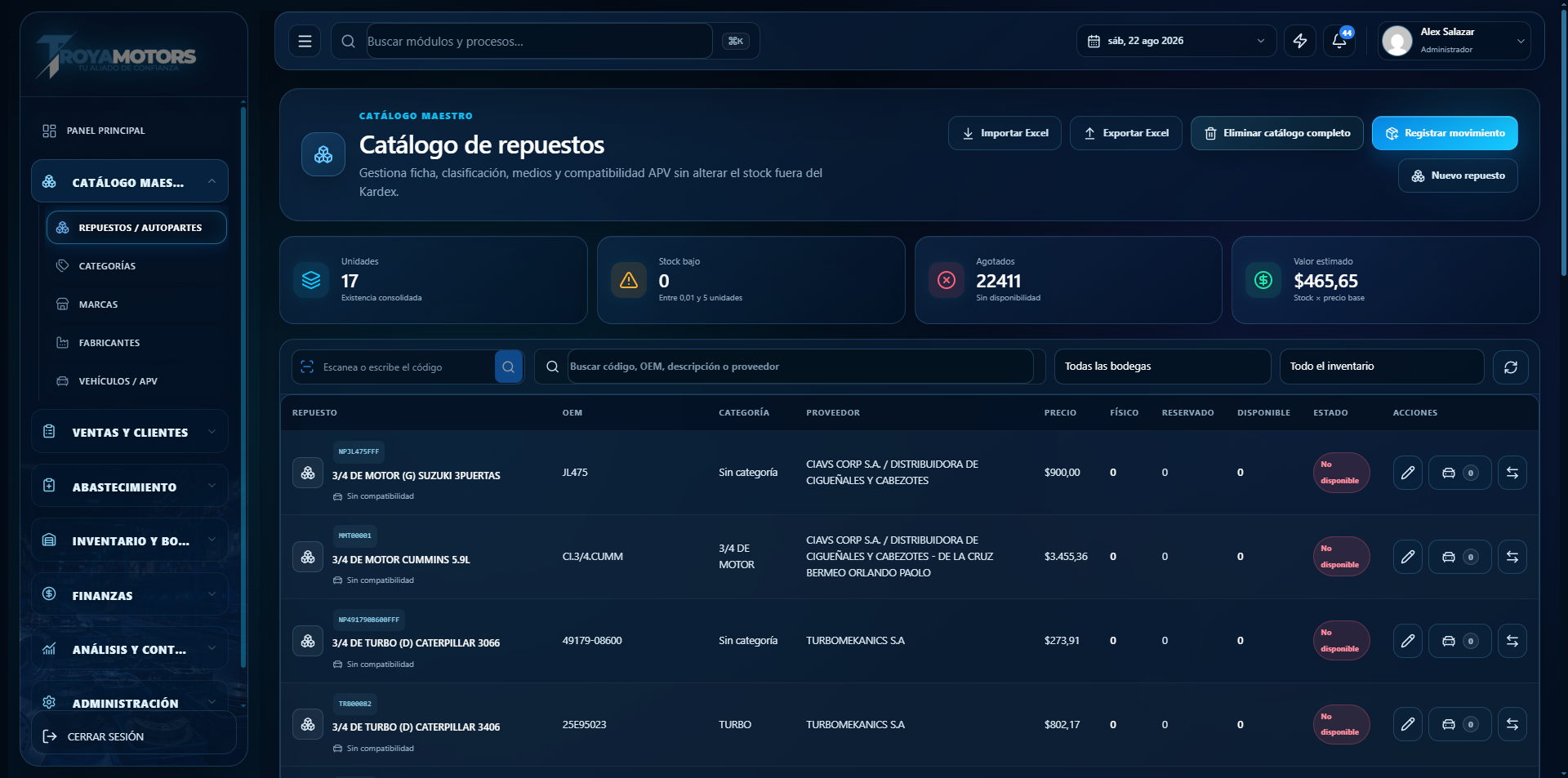This screenshot has width=1568, height=778.
Task: Click part icon of CUMMINS 5.9L row
Action: pyautogui.click(x=308, y=557)
